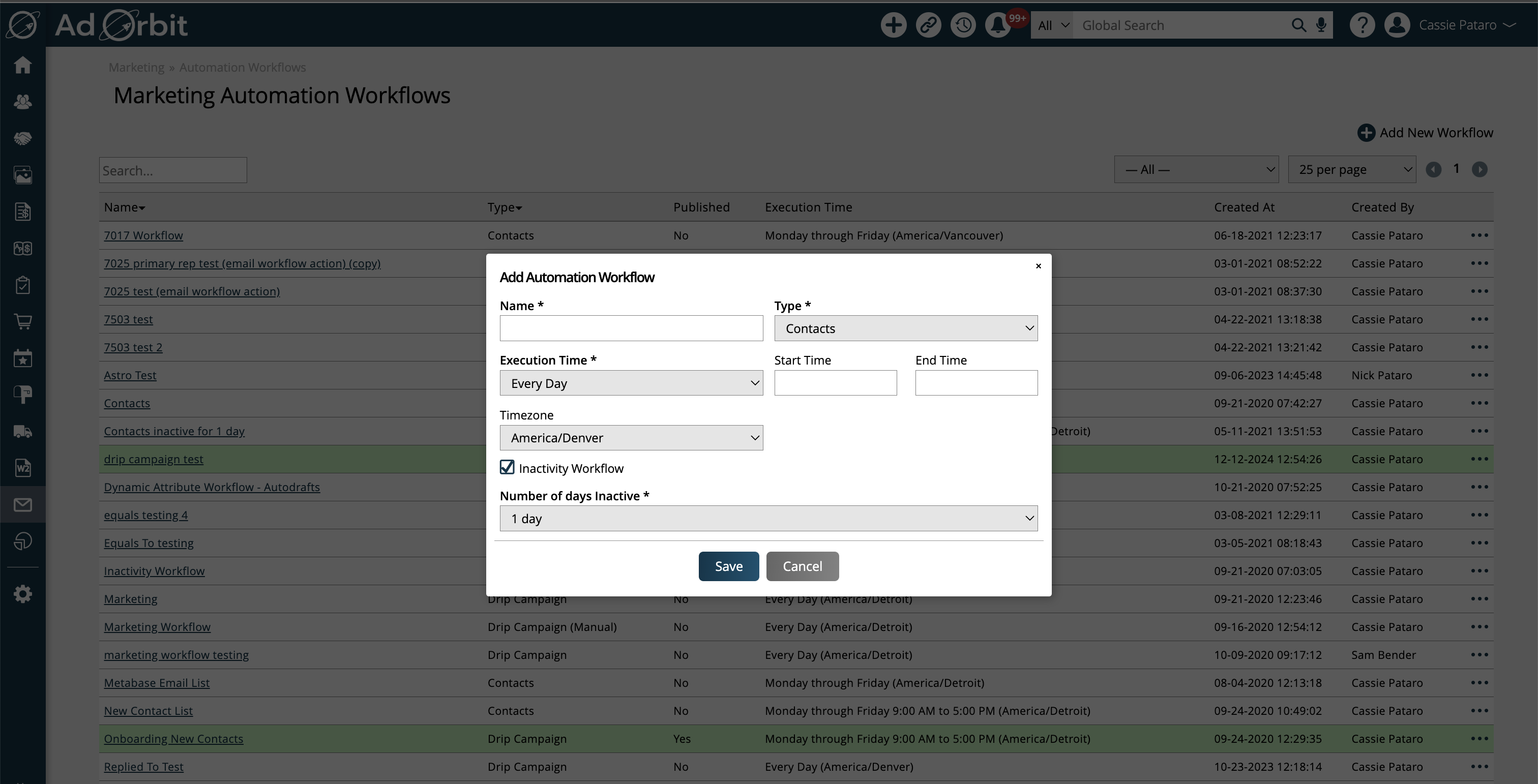Expand Number of days Inactive dropdown

(768, 519)
